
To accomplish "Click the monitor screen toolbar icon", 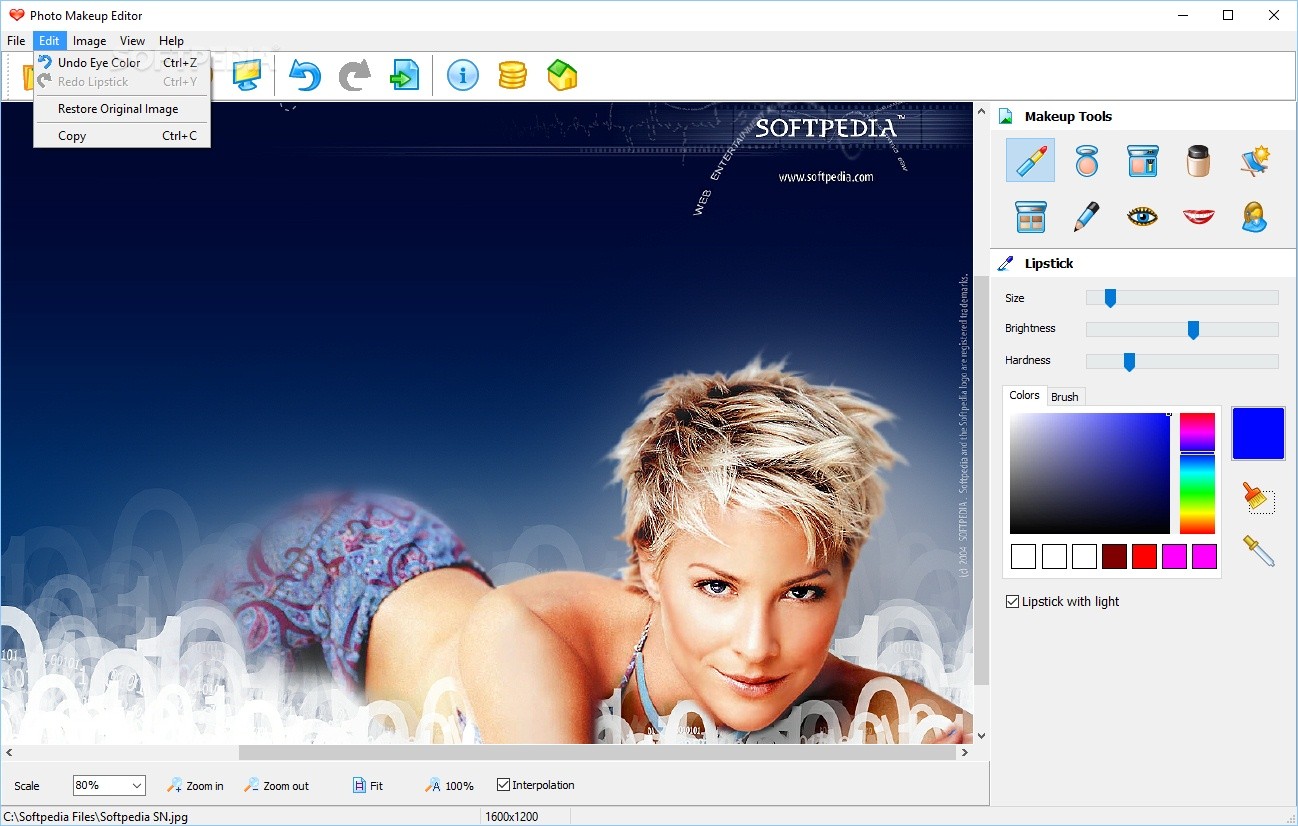I will tap(246, 75).
